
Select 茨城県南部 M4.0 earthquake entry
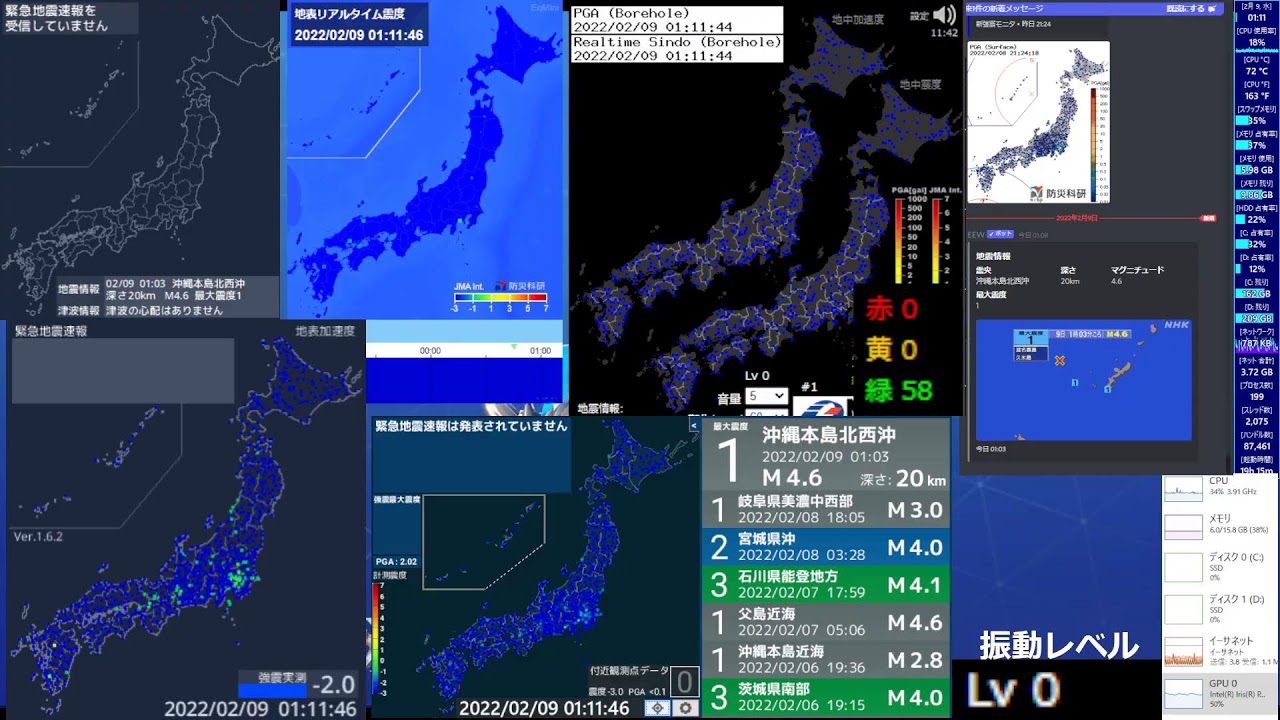coord(826,696)
